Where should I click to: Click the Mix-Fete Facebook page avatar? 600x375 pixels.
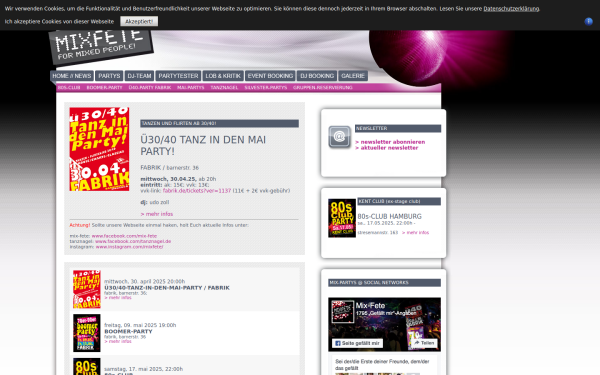click(342, 311)
